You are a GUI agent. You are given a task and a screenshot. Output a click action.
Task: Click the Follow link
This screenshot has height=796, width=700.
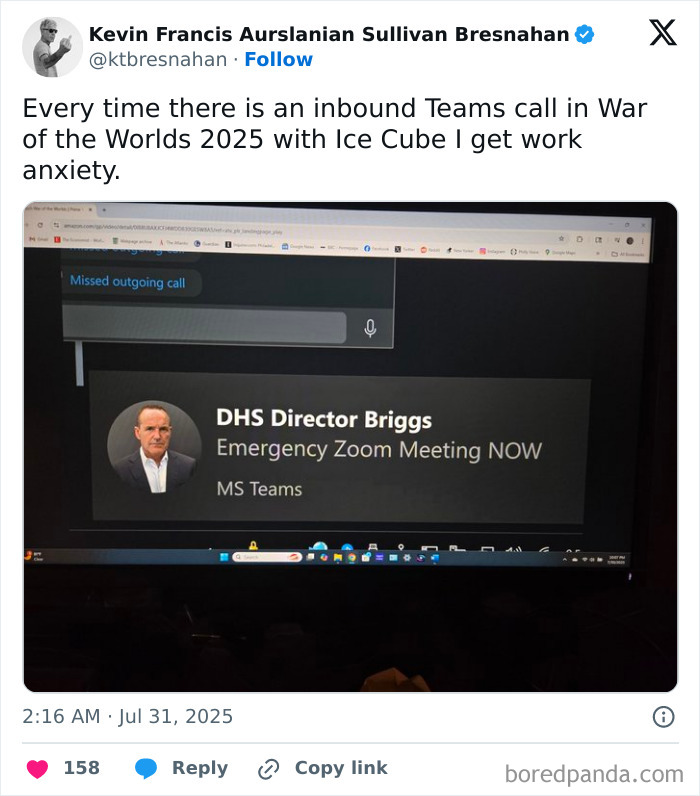[x=279, y=59]
